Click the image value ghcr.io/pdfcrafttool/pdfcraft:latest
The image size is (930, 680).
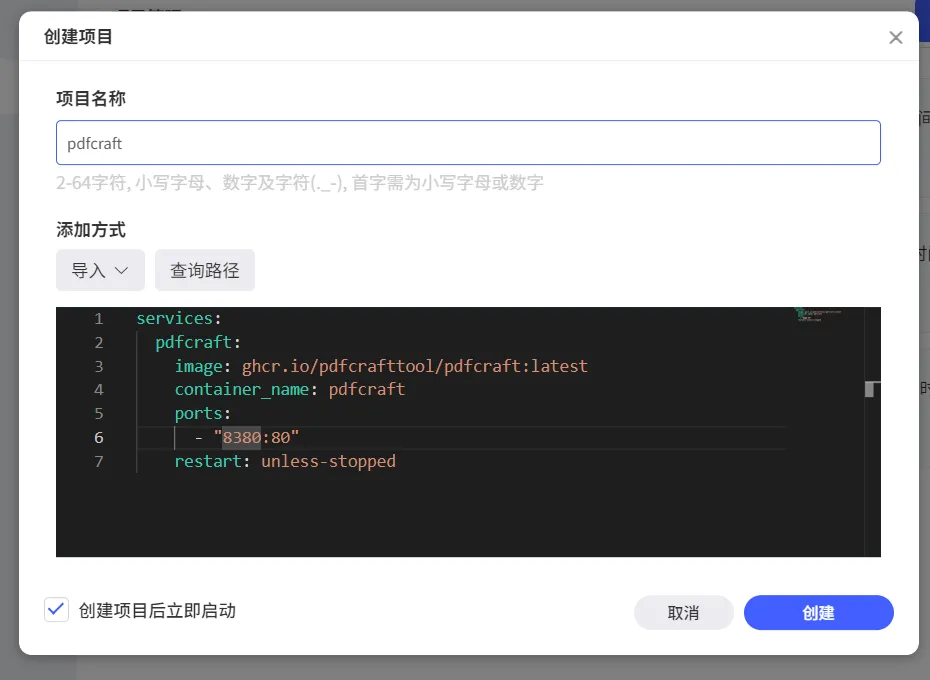[415, 366]
